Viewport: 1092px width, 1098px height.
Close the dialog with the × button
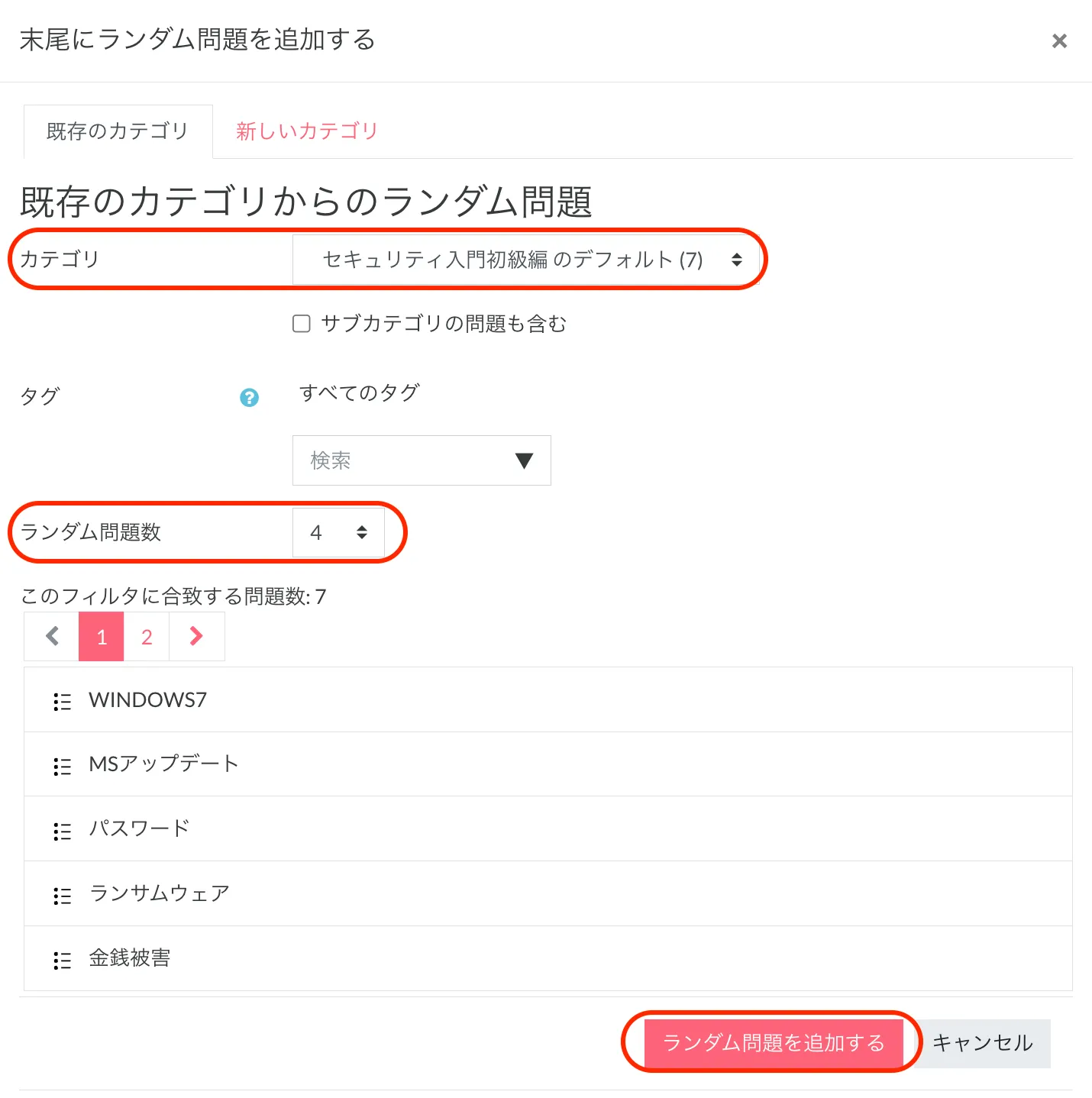1059,41
